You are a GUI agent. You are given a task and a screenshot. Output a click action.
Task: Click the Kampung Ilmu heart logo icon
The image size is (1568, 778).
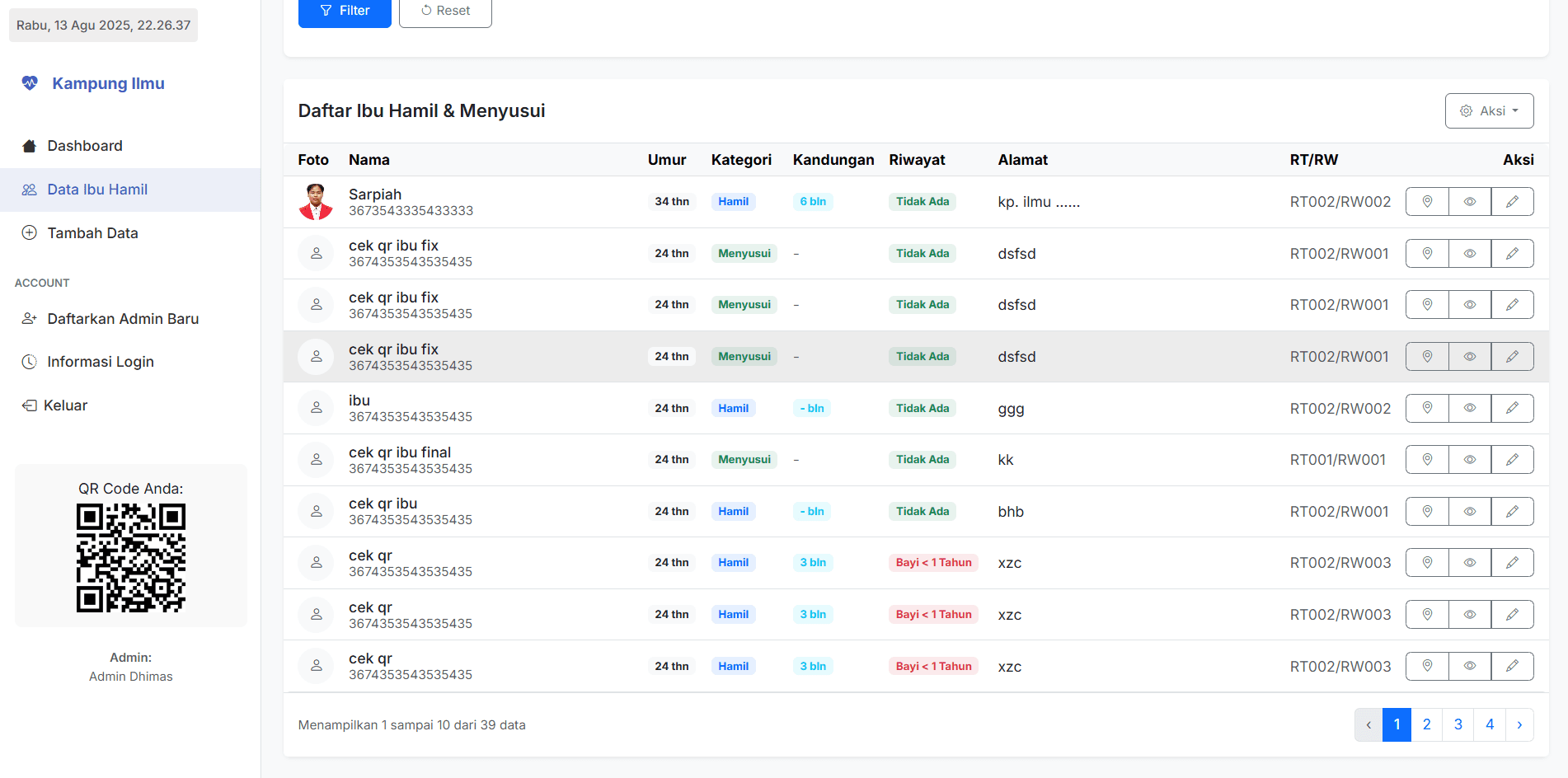(x=30, y=83)
